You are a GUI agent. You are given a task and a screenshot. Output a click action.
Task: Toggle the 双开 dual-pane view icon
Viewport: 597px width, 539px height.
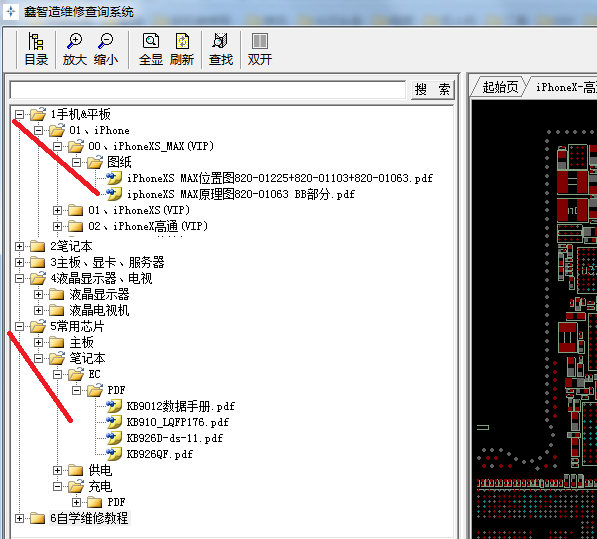260,41
